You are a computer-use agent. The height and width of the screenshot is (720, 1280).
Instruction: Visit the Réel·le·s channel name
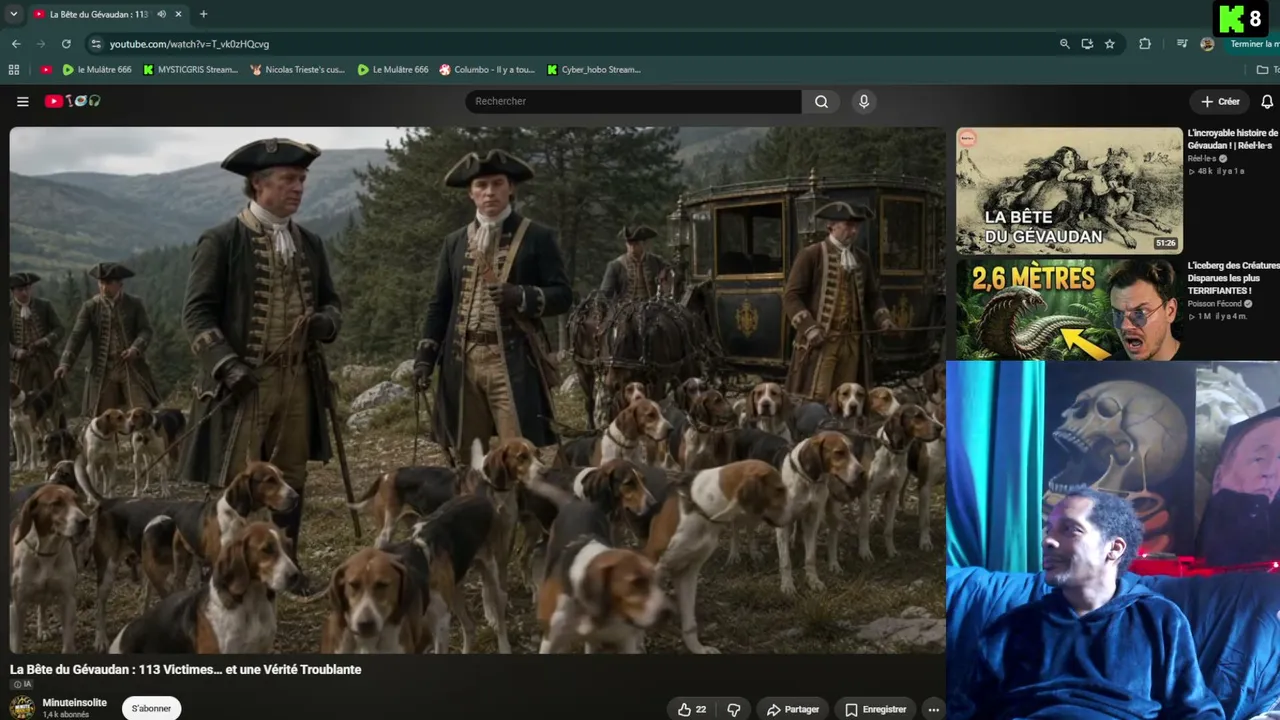[1202, 158]
